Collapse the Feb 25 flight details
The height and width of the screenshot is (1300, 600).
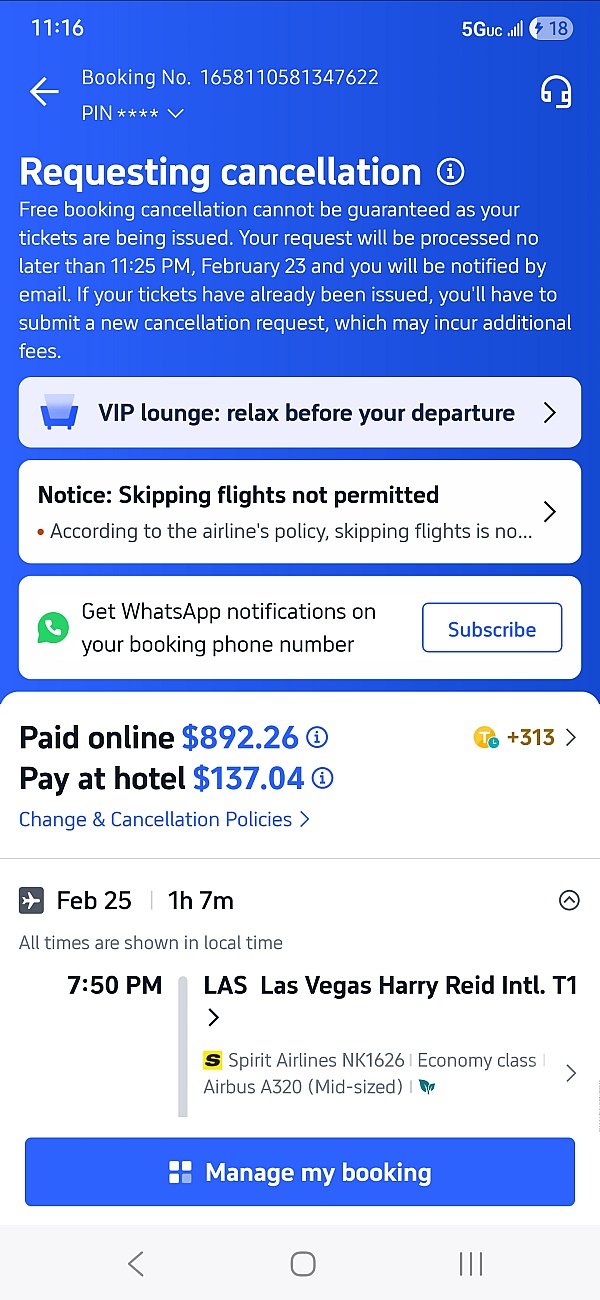click(568, 901)
